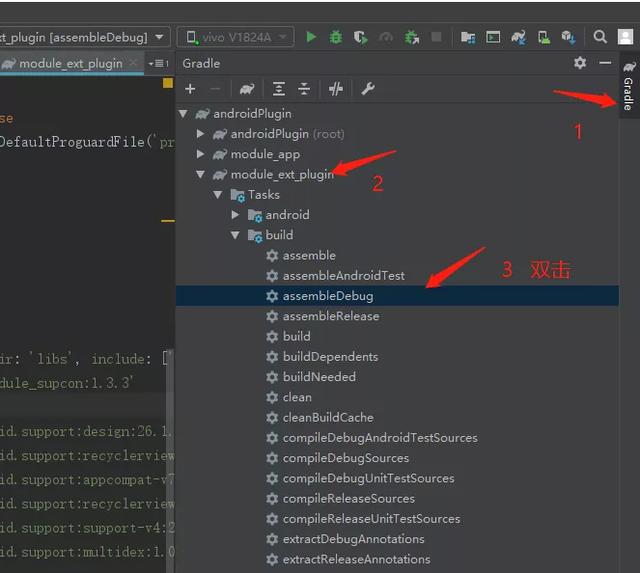The height and width of the screenshot is (573, 640).
Task: Add a Gradle project with the plus icon
Action: [x=190, y=89]
